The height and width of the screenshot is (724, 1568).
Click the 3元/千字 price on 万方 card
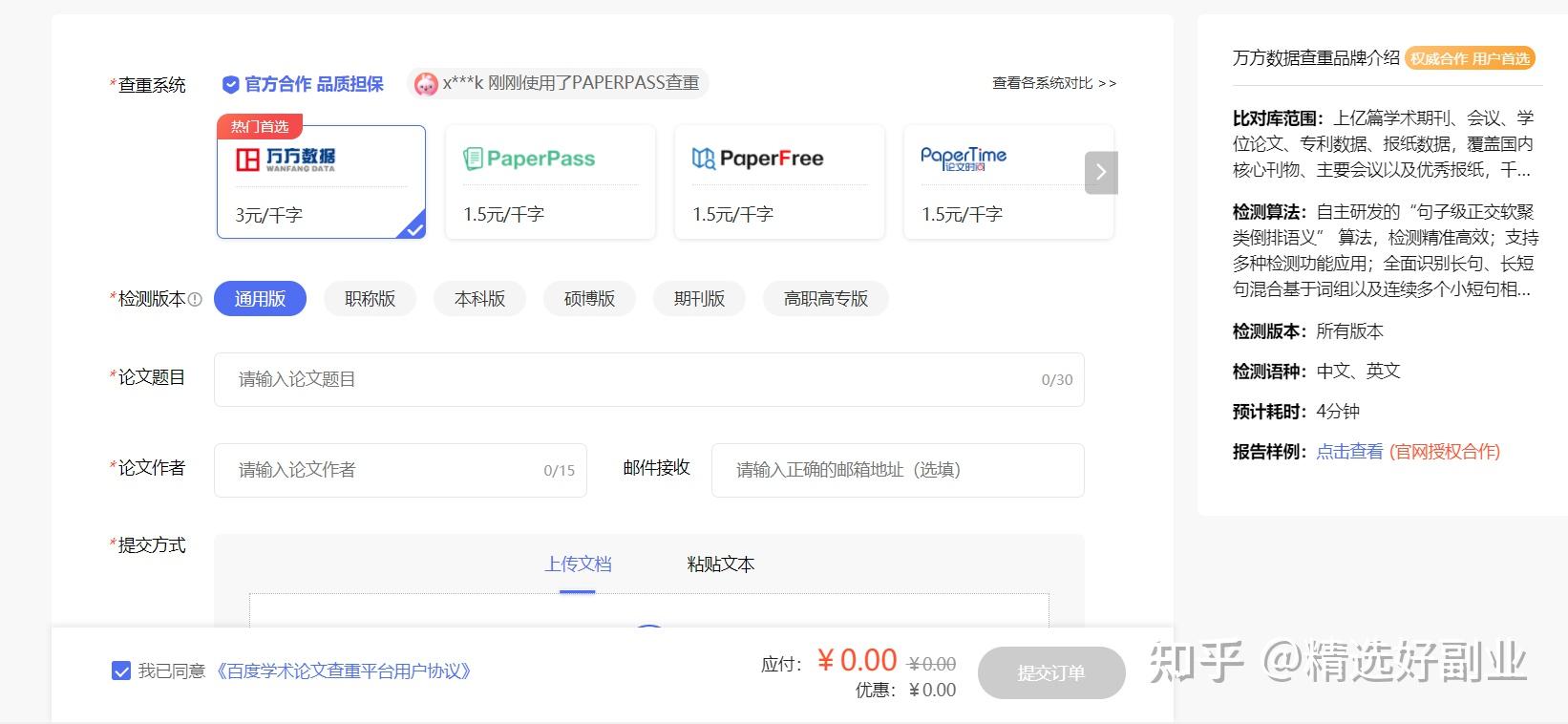269,215
